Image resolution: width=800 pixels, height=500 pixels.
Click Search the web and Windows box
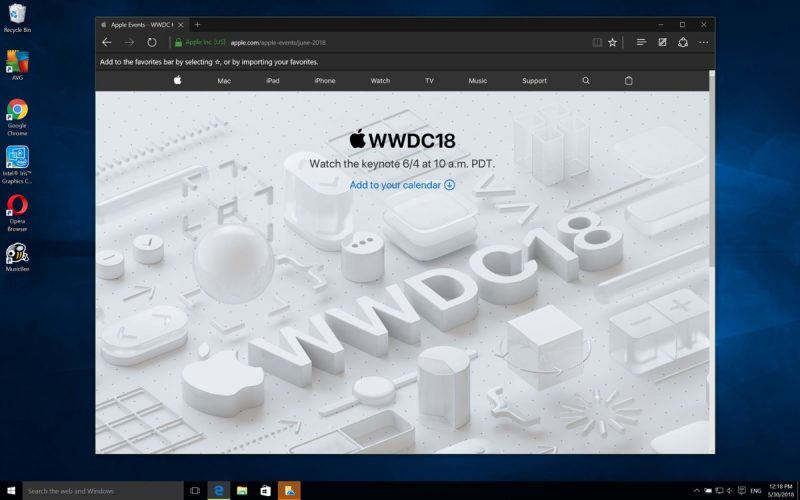(103, 491)
